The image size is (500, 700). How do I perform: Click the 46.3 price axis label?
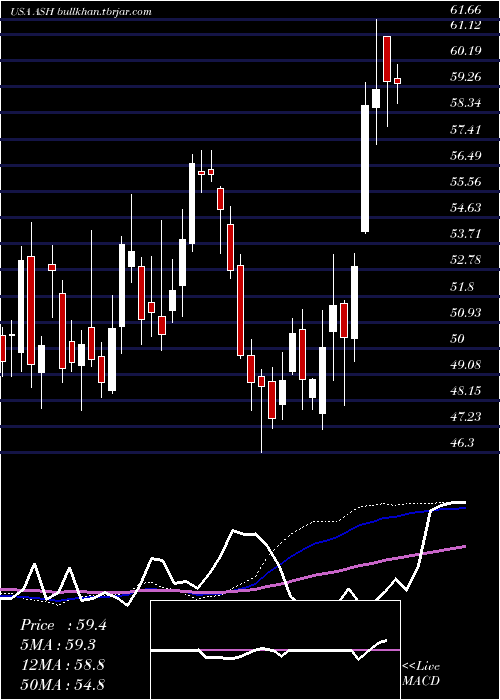pos(462,442)
